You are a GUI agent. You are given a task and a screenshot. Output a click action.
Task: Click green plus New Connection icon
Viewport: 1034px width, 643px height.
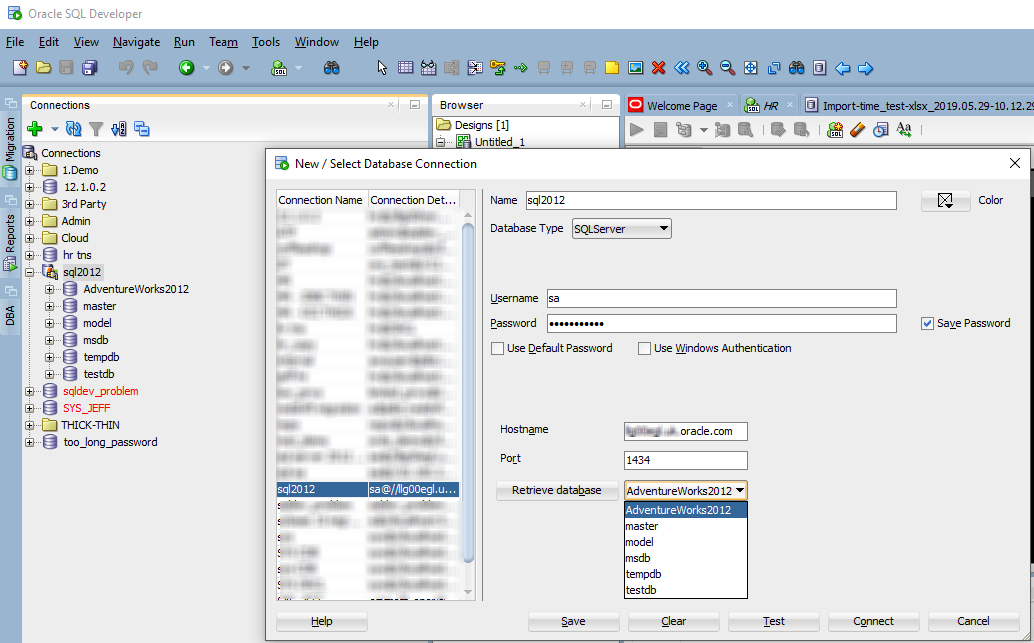pos(35,129)
